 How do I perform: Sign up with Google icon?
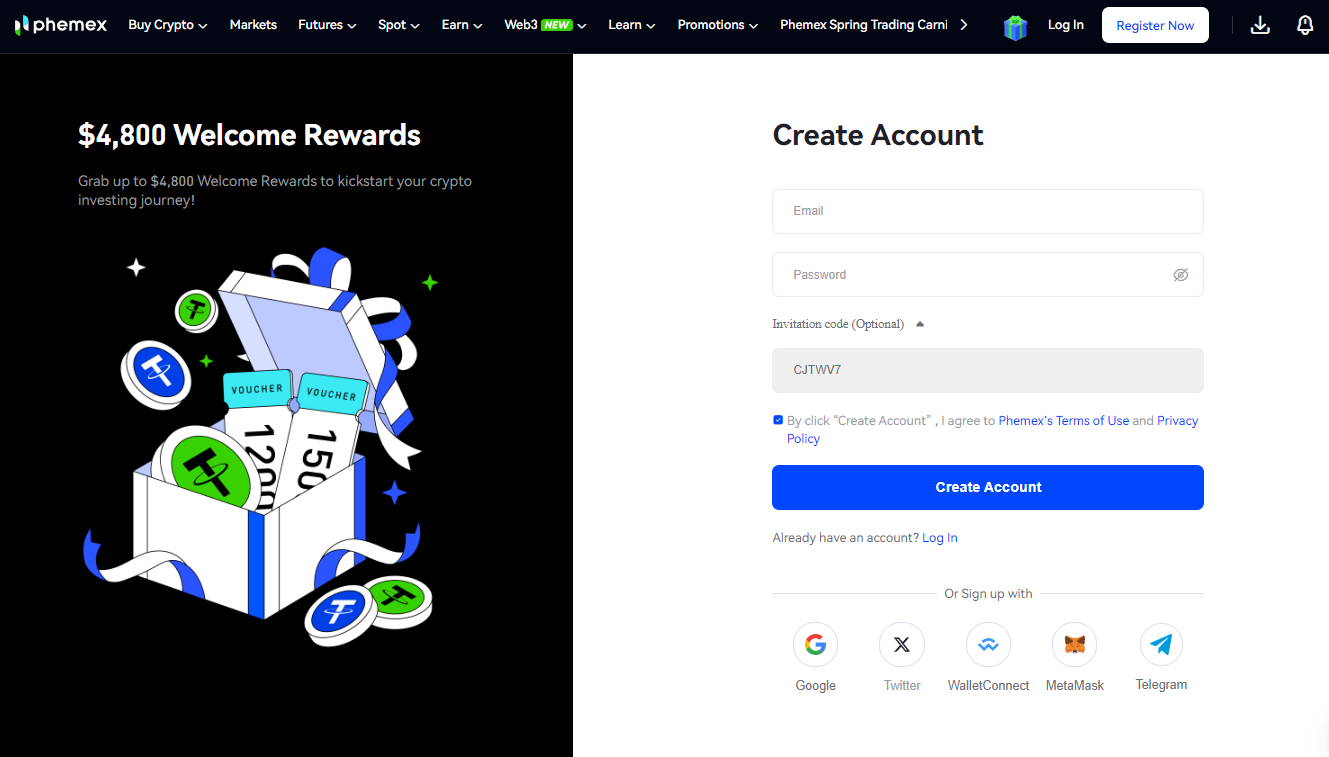(x=815, y=645)
